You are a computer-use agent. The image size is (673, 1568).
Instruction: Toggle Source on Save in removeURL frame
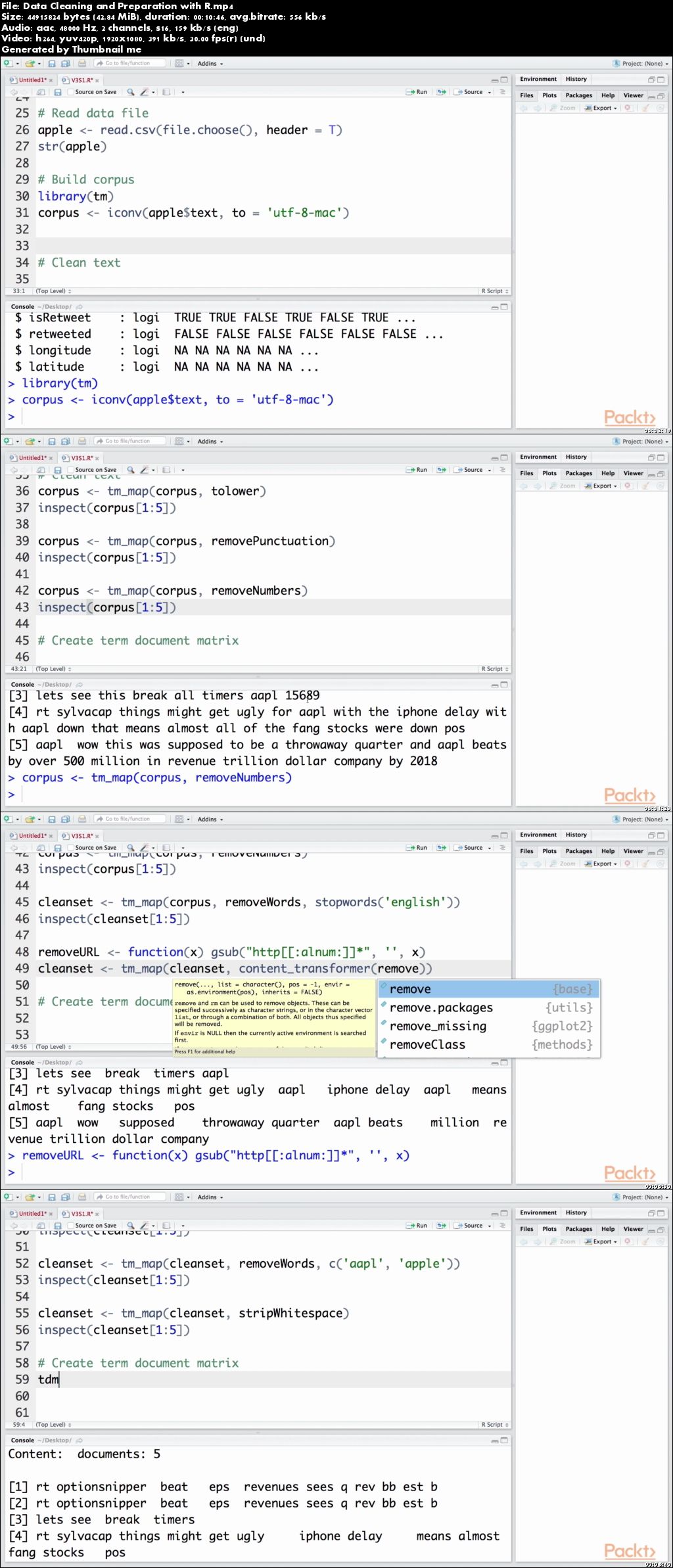[x=70, y=848]
